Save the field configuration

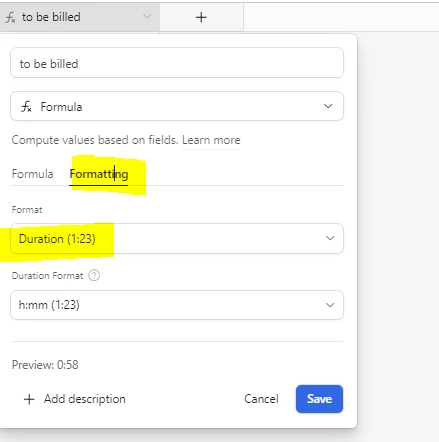pyautogui.click(x=319, y=399)
